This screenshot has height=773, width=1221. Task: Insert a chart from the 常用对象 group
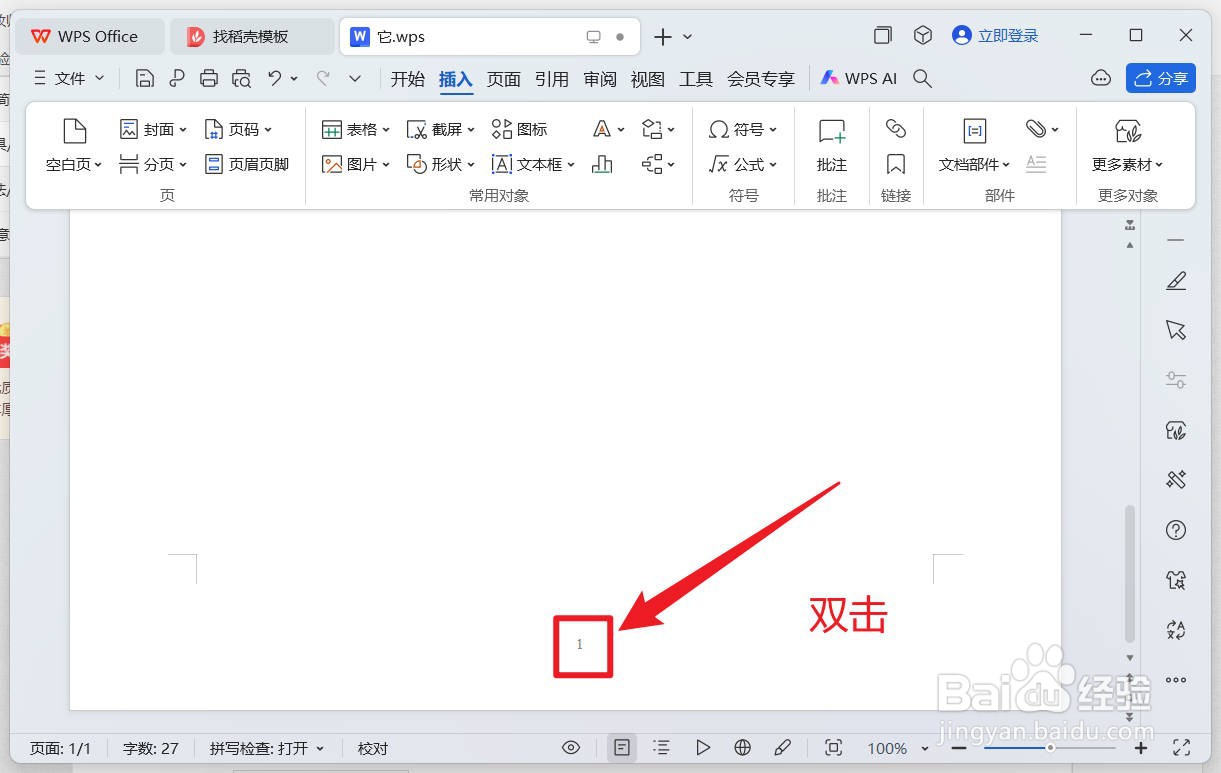click(602, 164)
